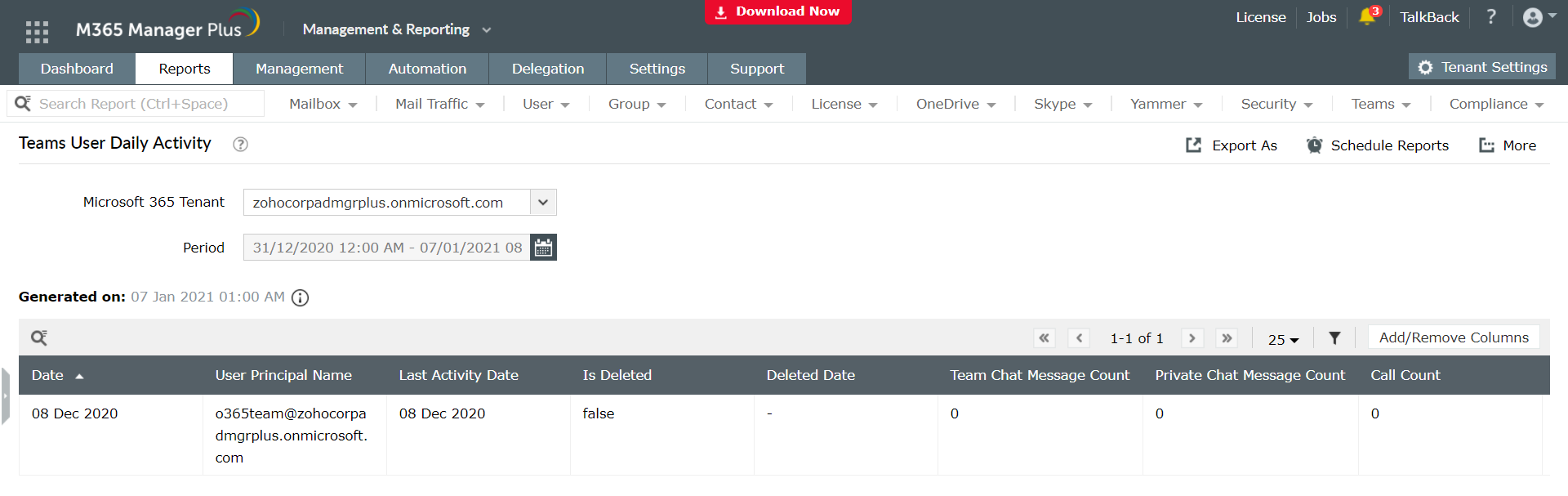1568x496 pixels.
Task: Click the Period date range field
Action: pos(387,248)
